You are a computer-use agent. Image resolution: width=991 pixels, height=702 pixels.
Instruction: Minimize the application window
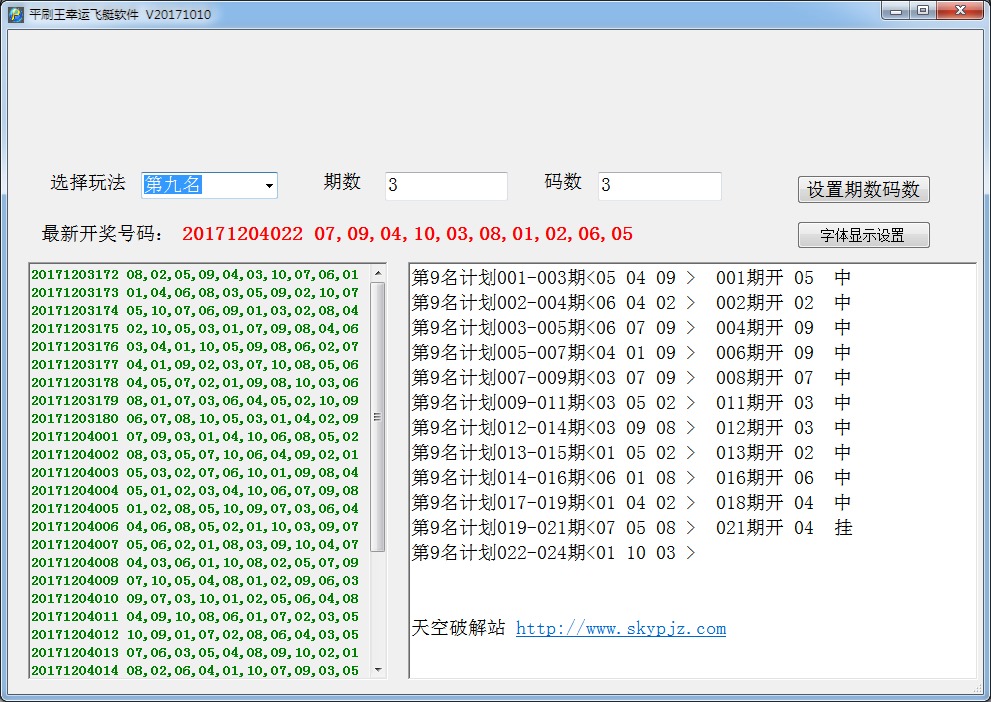896,11
